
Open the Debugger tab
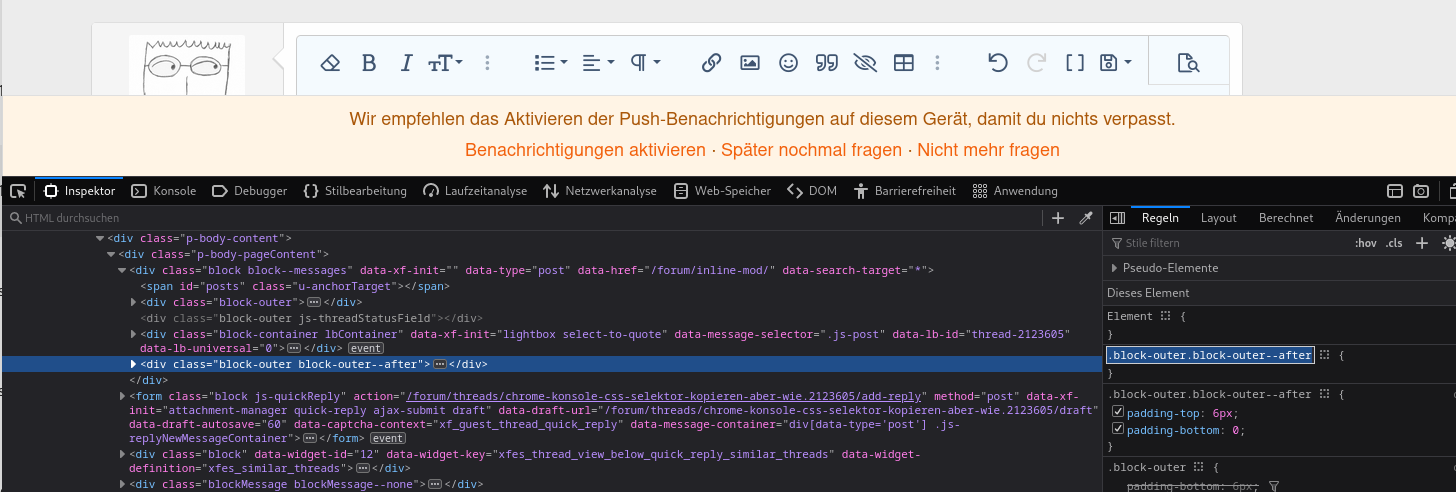pos(250,191)
